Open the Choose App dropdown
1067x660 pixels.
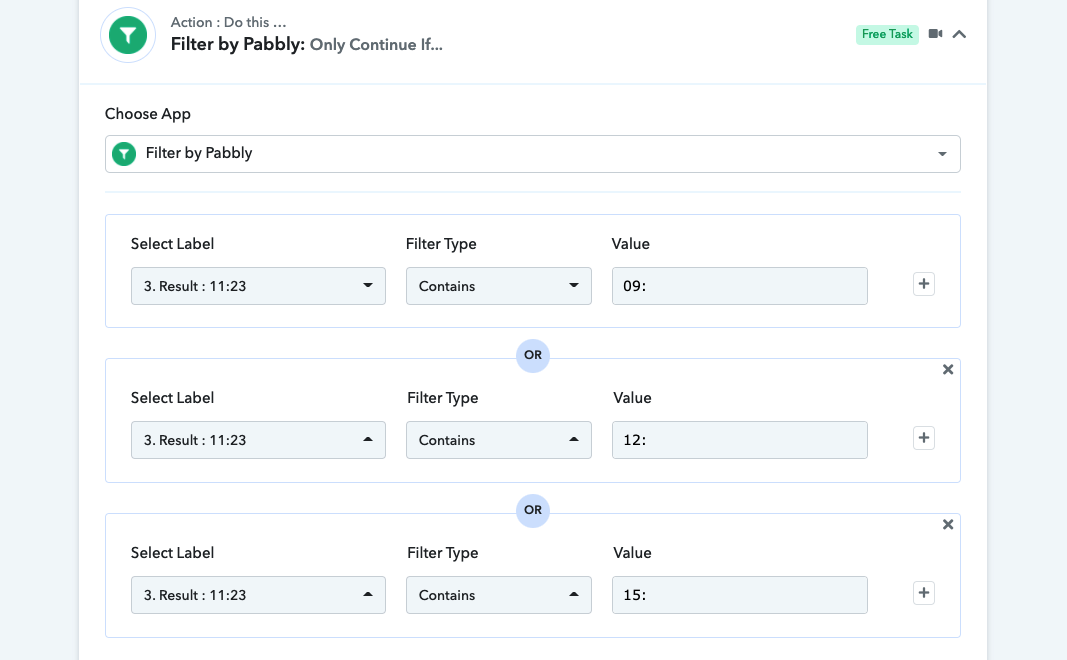coord(533,154)
